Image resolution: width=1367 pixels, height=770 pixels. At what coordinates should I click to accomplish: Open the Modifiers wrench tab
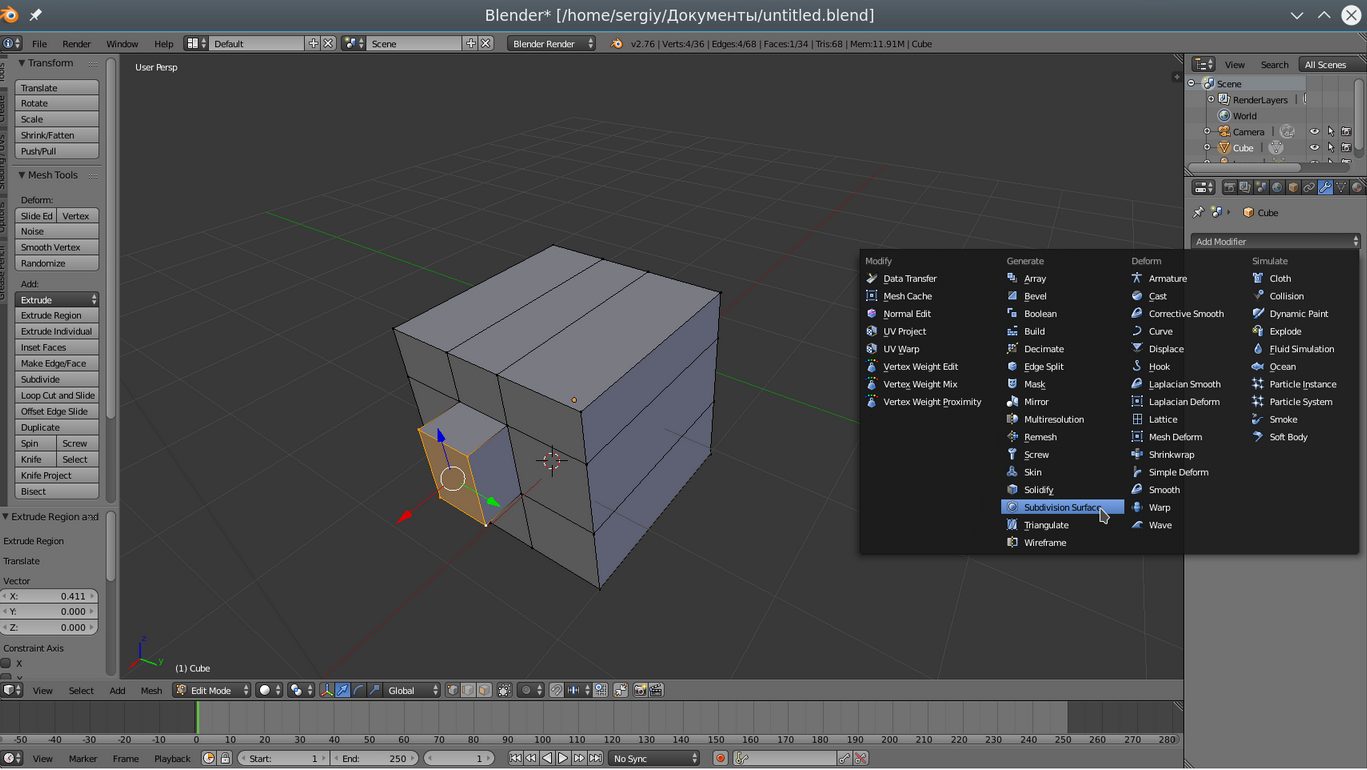(1325, 187)
